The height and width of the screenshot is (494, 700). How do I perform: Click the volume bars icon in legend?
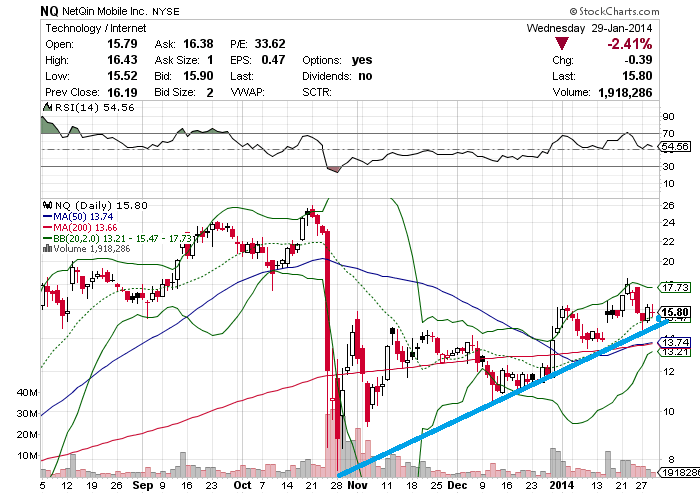[x=47, y=248]
